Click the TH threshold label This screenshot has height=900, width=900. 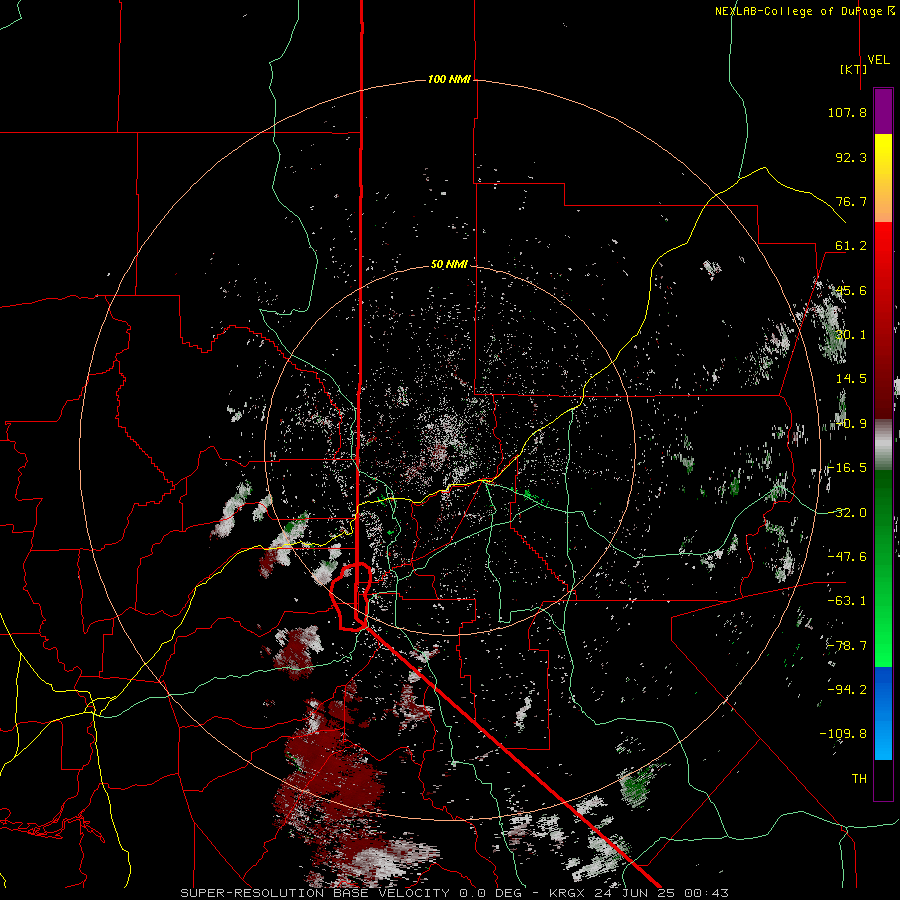859,779
